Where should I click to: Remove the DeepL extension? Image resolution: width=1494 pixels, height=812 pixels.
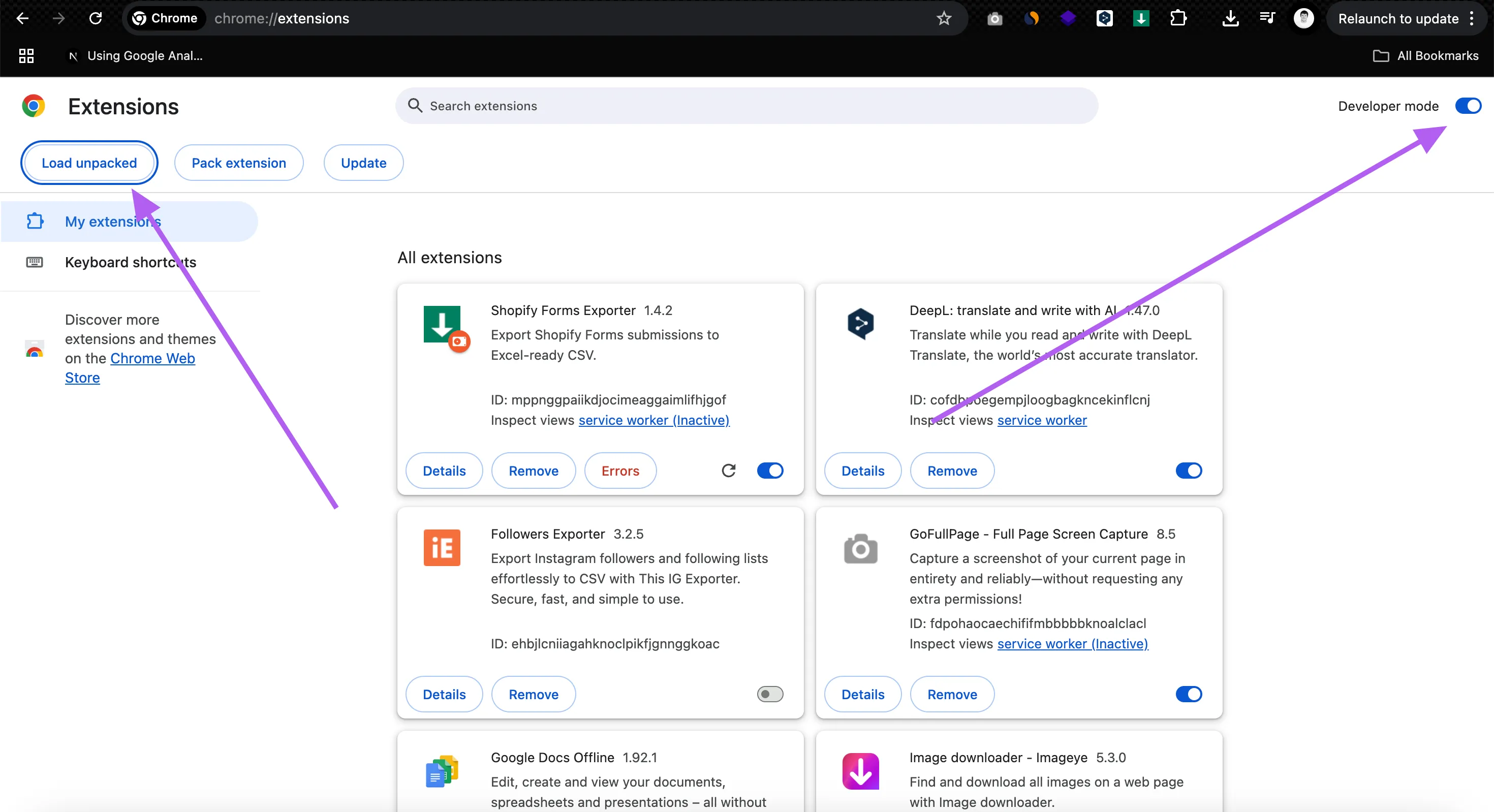(x=952, y=471)
